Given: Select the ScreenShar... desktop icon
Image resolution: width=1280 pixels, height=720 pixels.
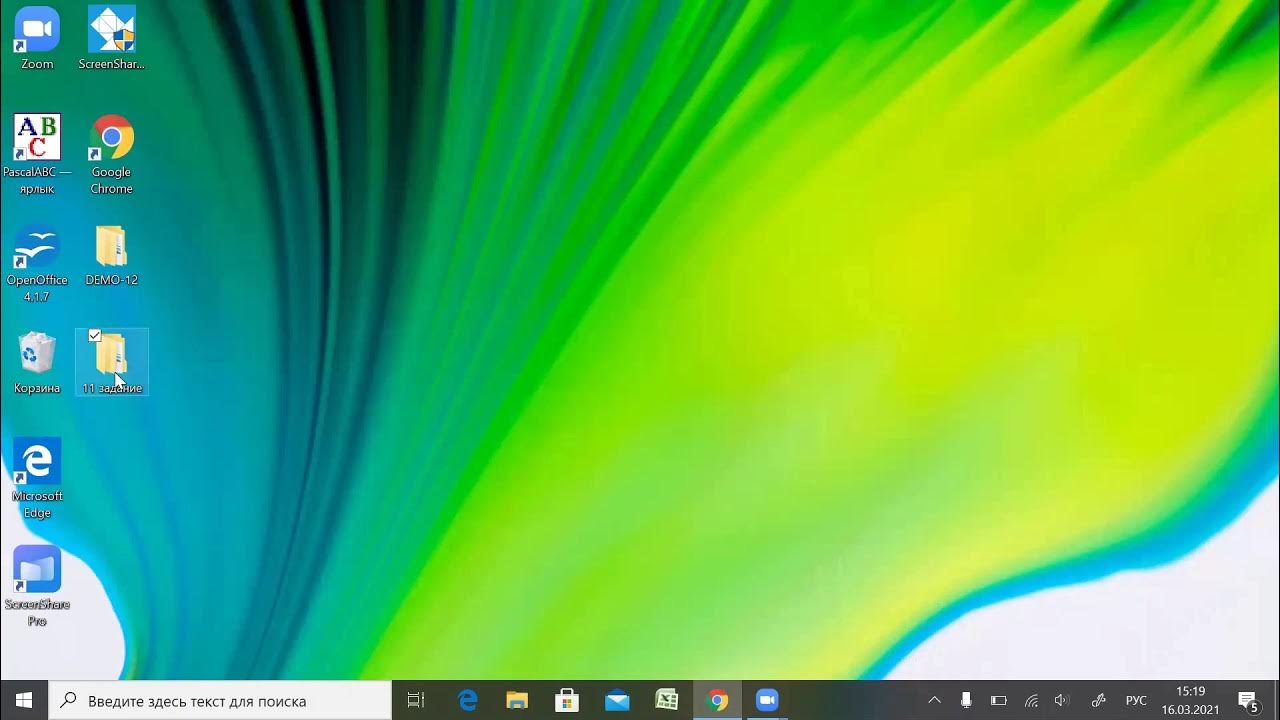Looking at the screenshot, I should coord(111,39).
